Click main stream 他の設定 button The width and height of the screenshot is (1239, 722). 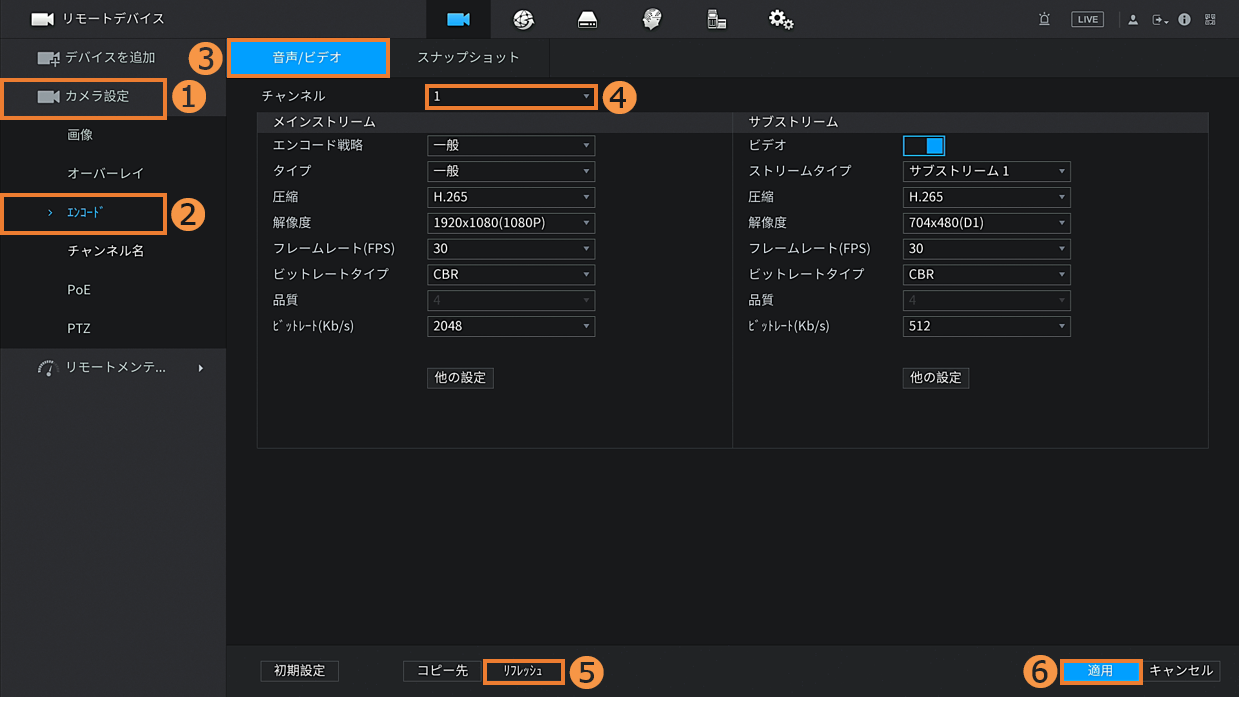pyautogui.click(x=460, y=378)
